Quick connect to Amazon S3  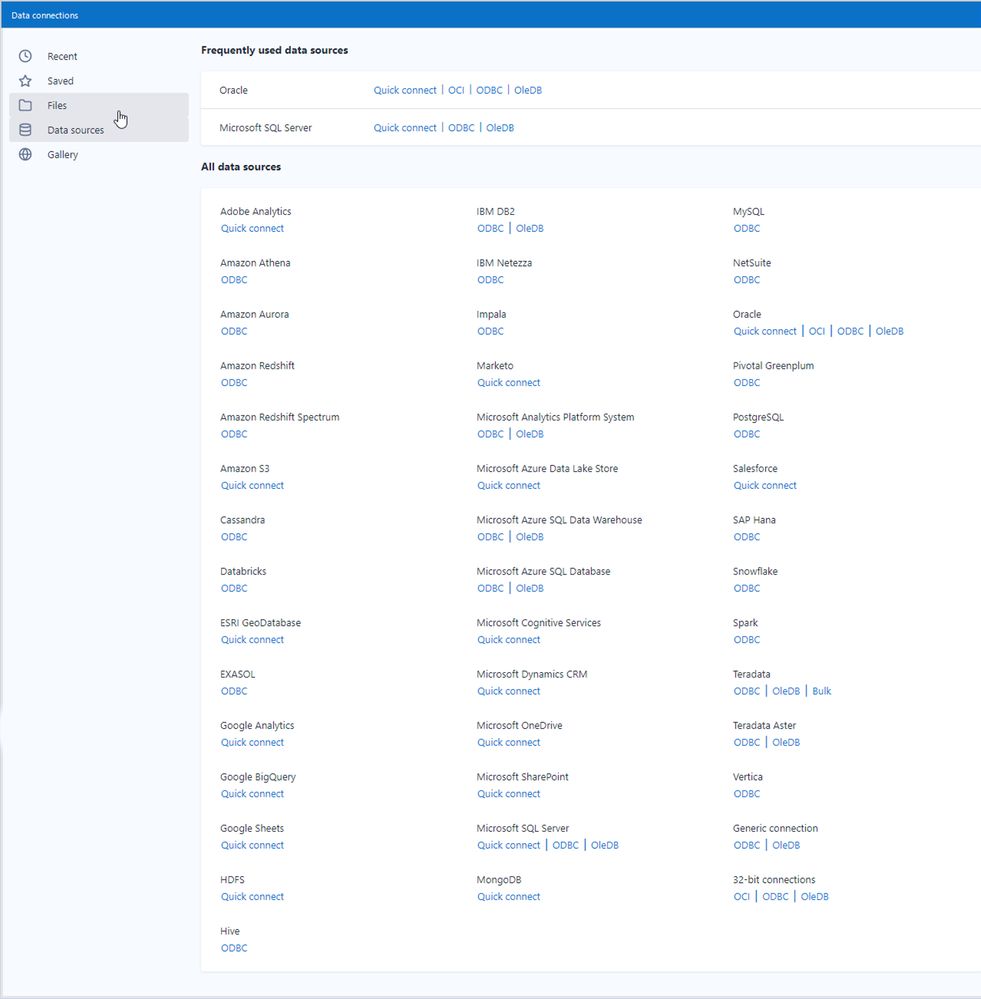click(252, 485)
